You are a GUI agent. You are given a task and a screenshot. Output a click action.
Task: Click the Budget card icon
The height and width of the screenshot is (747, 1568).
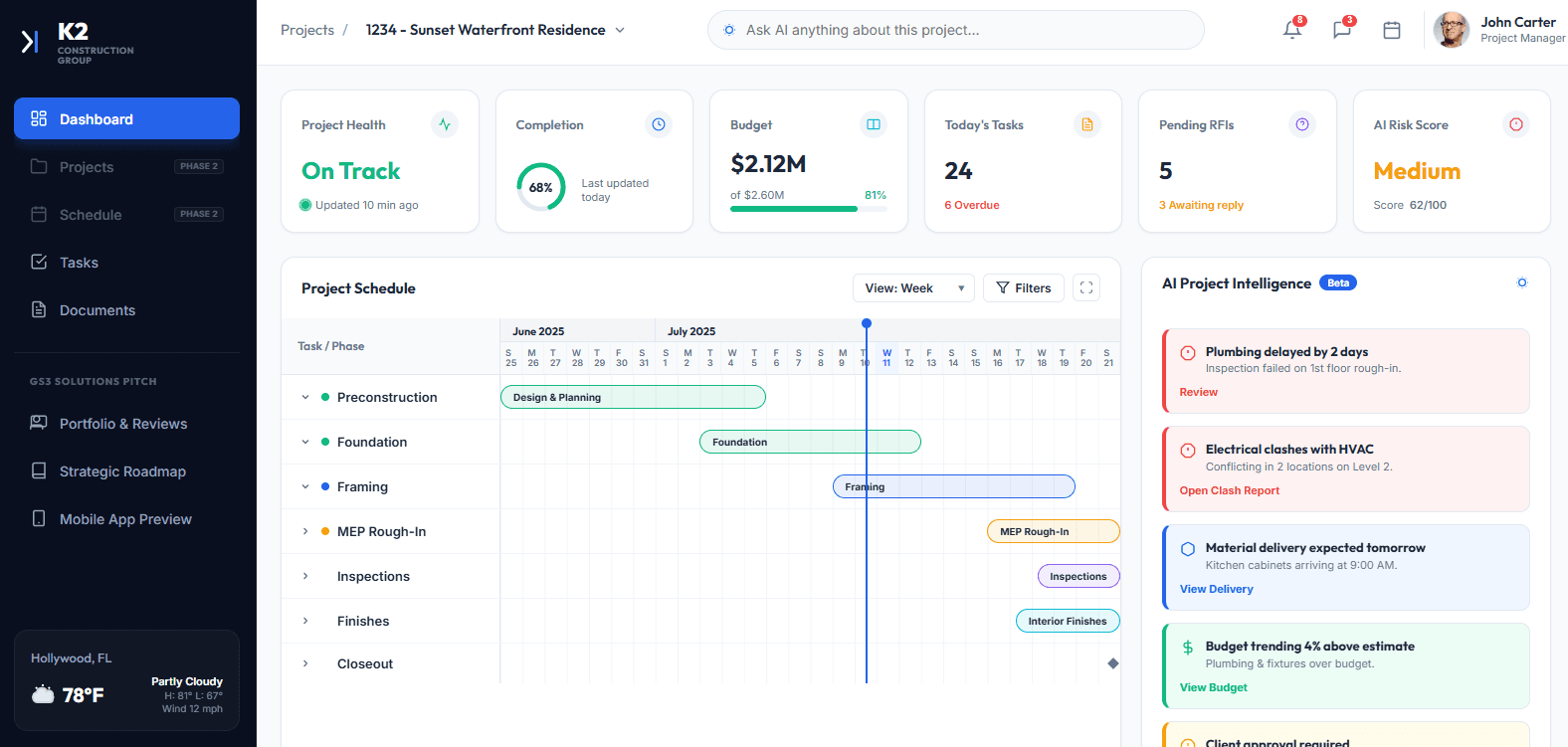point(874,124)
